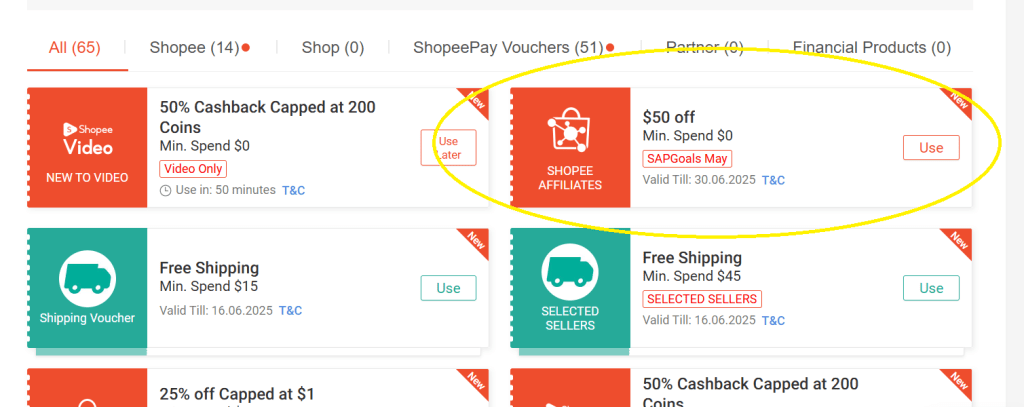This screenshot has height=407, width=1024.
Task: Open T&C for the Video Only voucher
Action: tap(294, 190)
